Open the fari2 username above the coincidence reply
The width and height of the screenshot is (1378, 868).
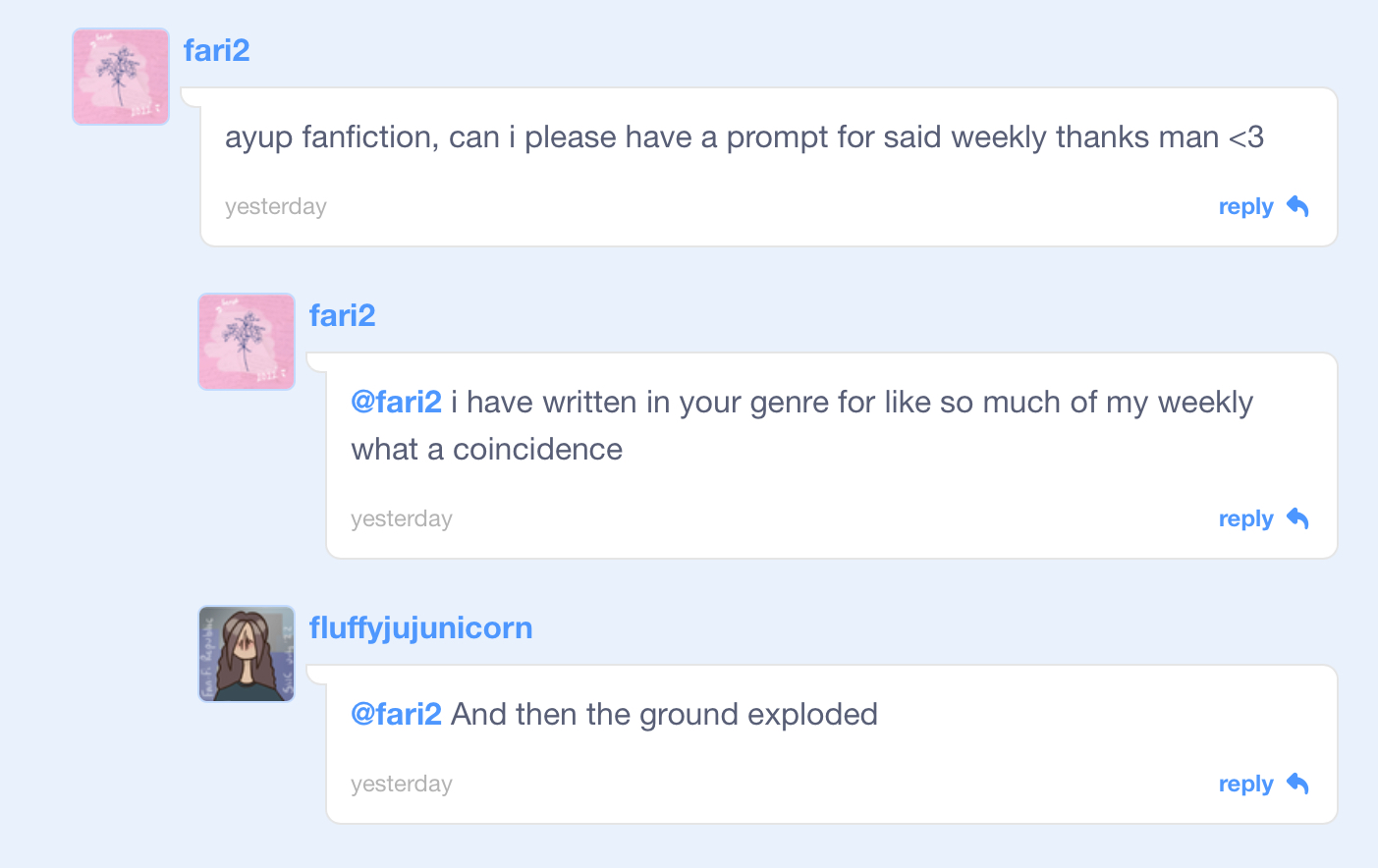pos(342,315)
